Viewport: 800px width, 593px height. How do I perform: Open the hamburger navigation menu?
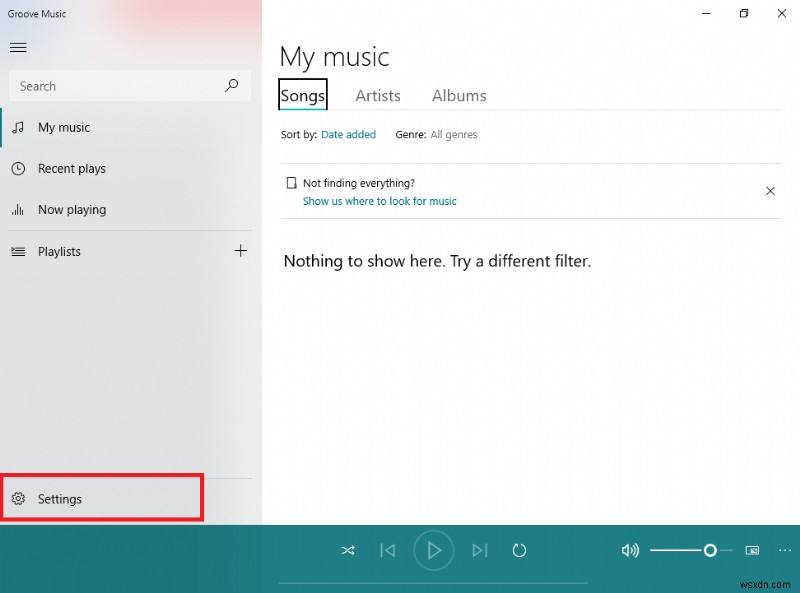pos(18,47)
